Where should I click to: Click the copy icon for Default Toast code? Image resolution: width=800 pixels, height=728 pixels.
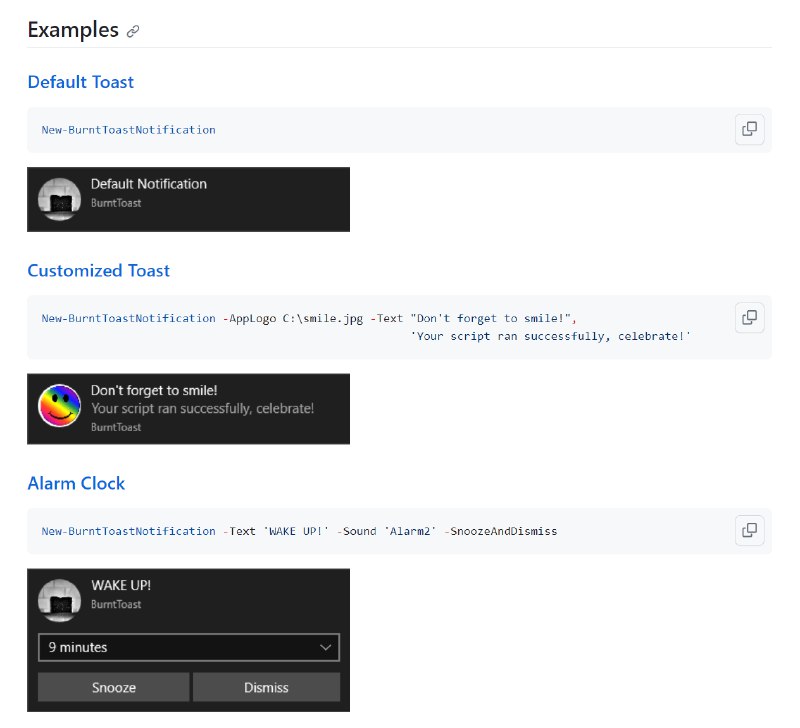(x=750, y=129)
